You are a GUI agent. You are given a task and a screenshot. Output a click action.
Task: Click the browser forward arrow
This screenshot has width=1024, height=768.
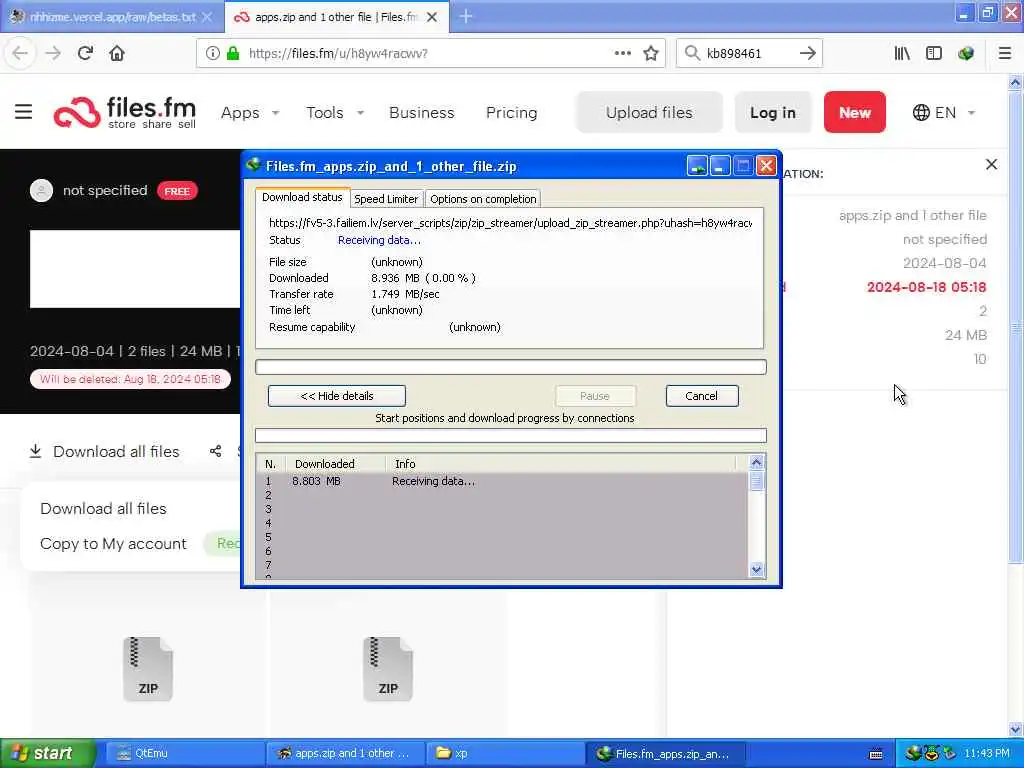(53, 53)
